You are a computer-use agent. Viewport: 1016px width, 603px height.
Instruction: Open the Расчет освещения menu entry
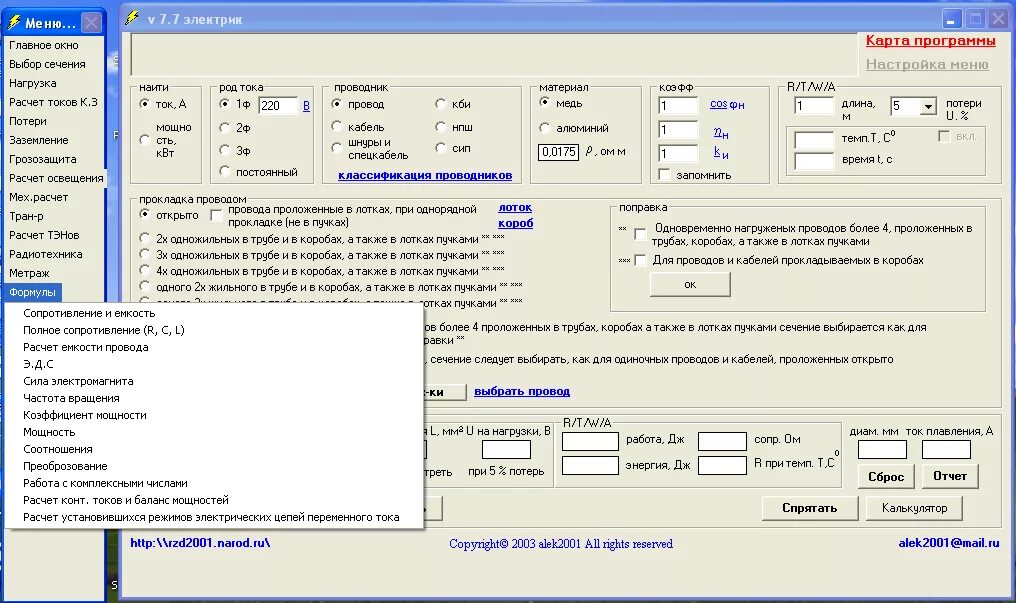click(x=56, y=178)
